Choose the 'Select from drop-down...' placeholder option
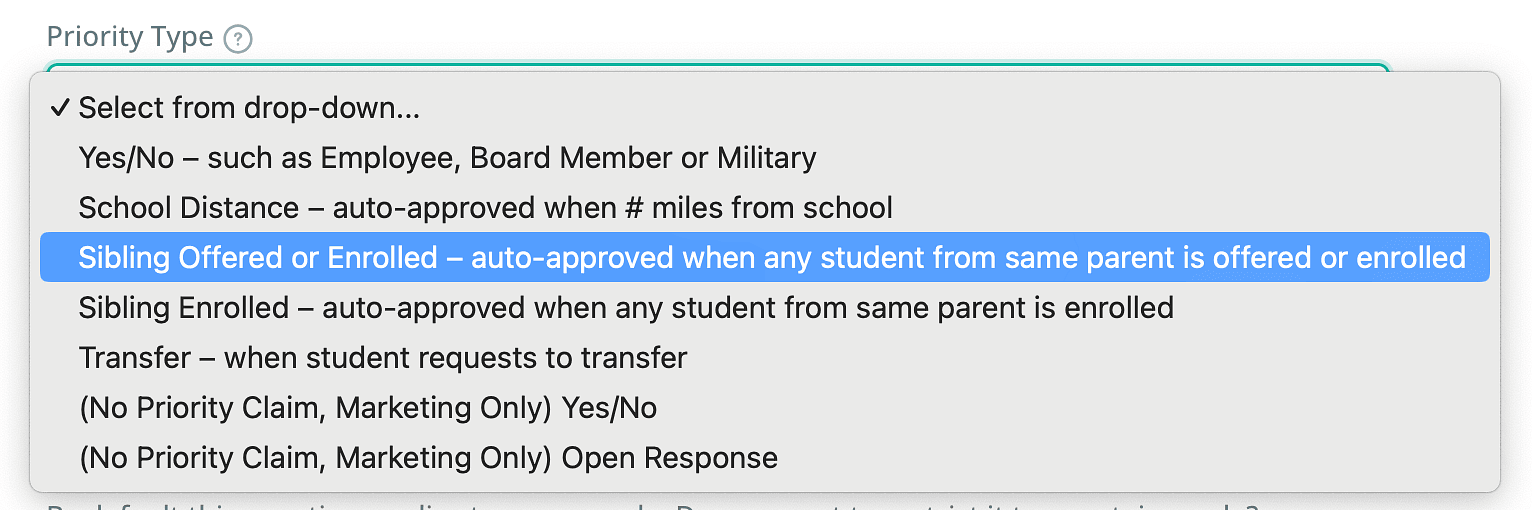The image size is (1532, 510). pos(249,108)
